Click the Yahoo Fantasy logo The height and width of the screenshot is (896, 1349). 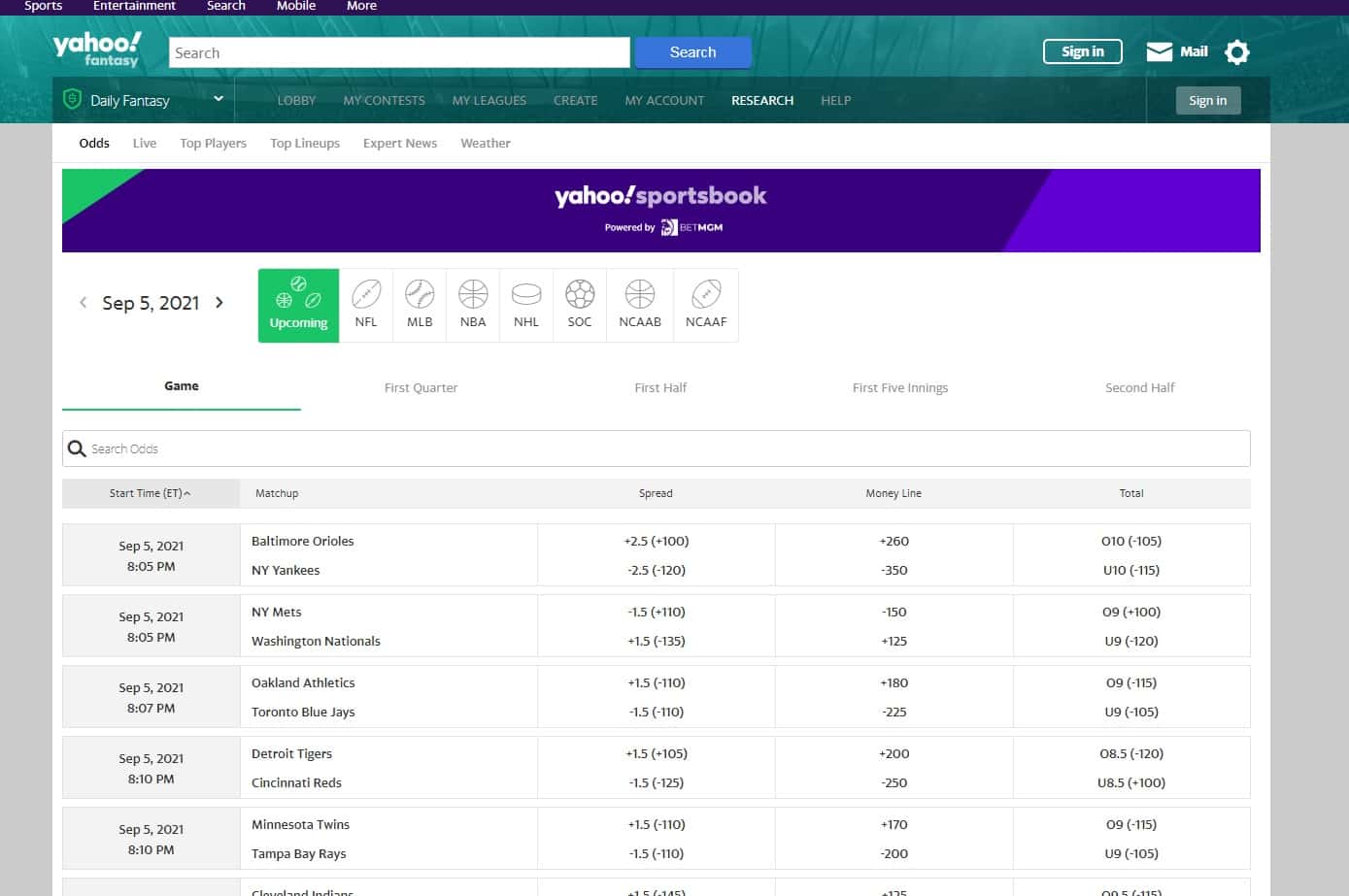96,50
